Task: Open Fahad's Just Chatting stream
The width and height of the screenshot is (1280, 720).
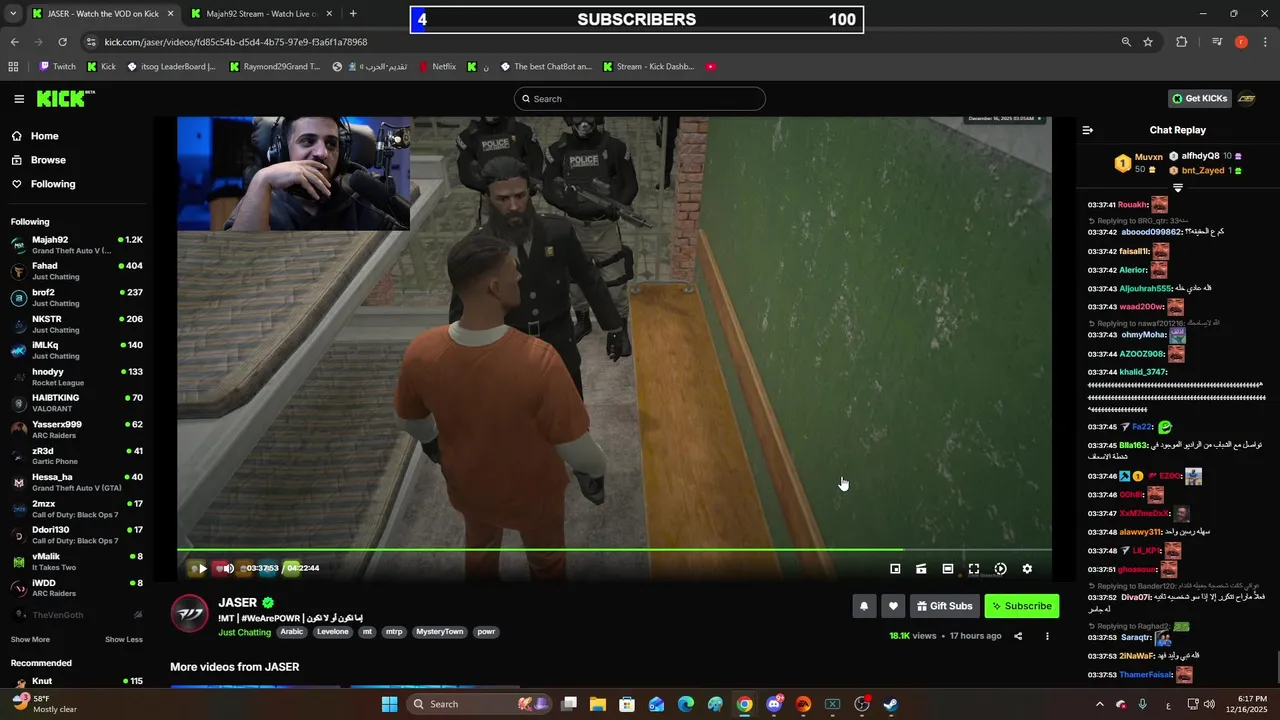Action: tap(76, 271)
